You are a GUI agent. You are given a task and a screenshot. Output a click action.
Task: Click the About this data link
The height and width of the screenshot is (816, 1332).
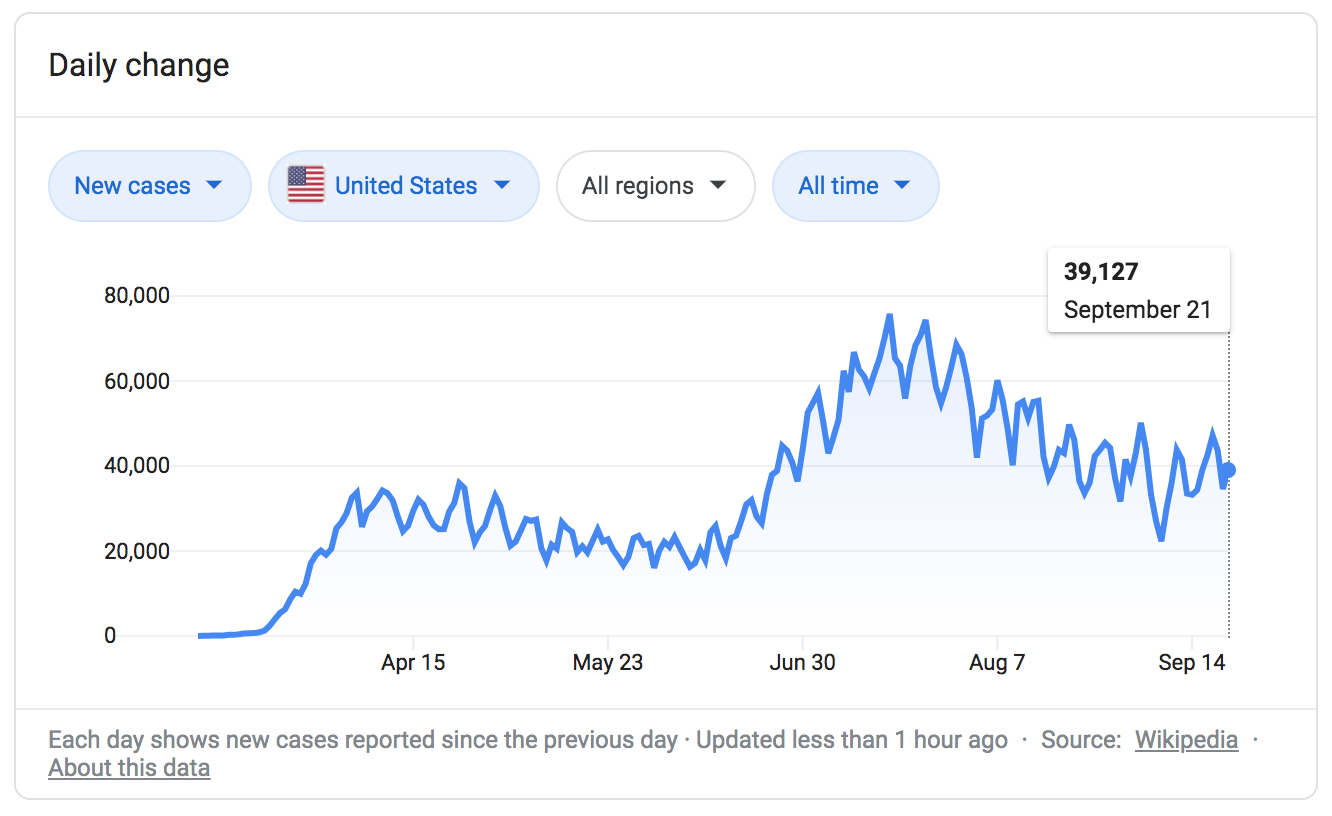click(129, 768)
